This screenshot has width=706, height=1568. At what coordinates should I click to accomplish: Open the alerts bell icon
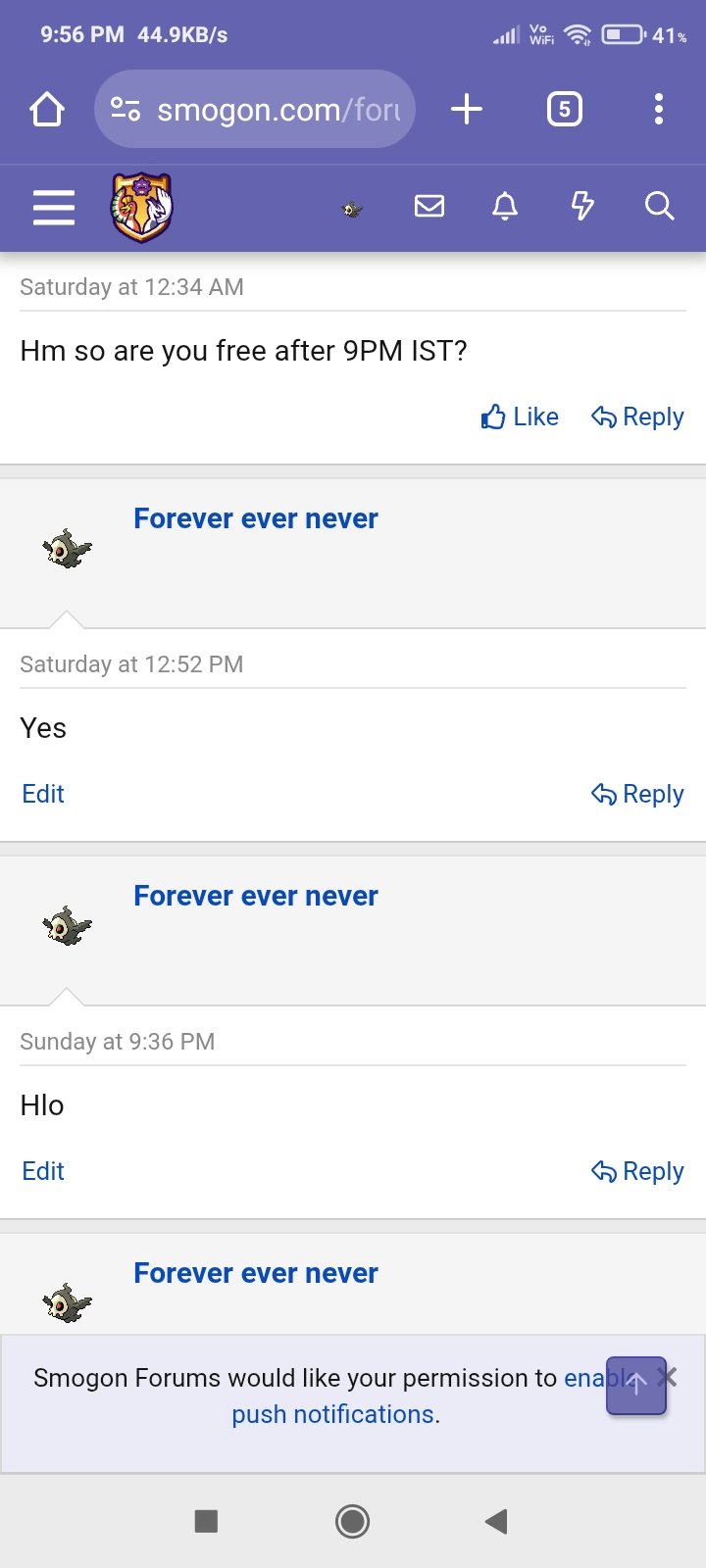pos(505,206)
